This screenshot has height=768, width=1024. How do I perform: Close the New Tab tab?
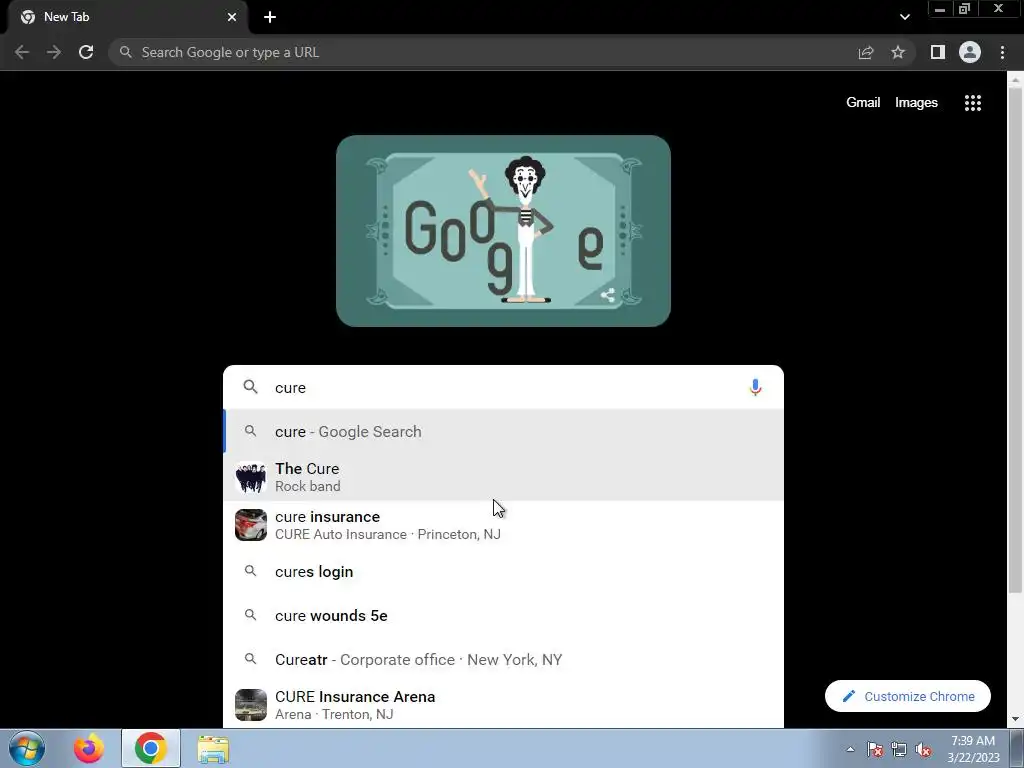click(x=232, y=17)
